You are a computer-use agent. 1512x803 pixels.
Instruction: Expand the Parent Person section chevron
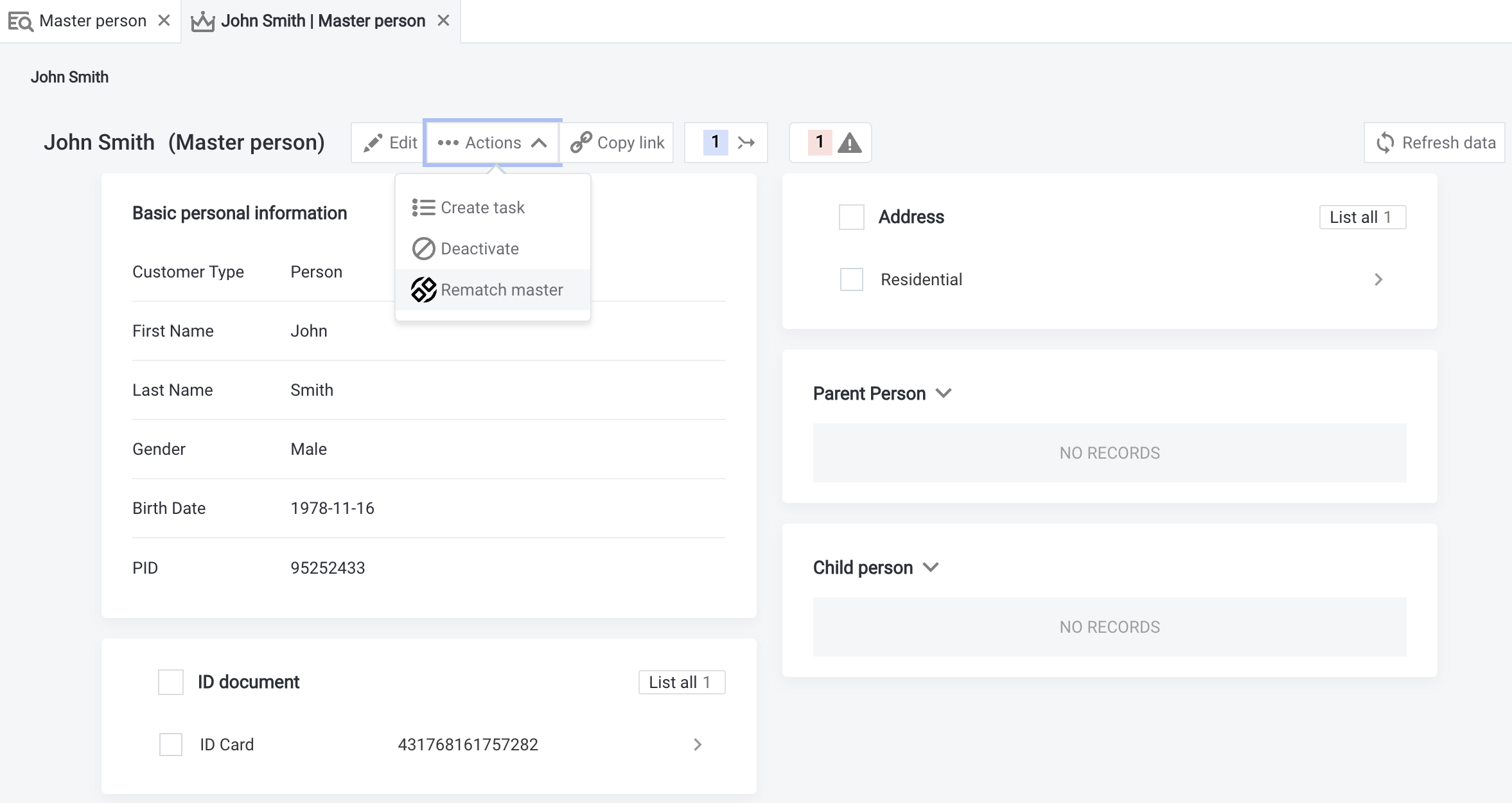(x=944, y=393)
